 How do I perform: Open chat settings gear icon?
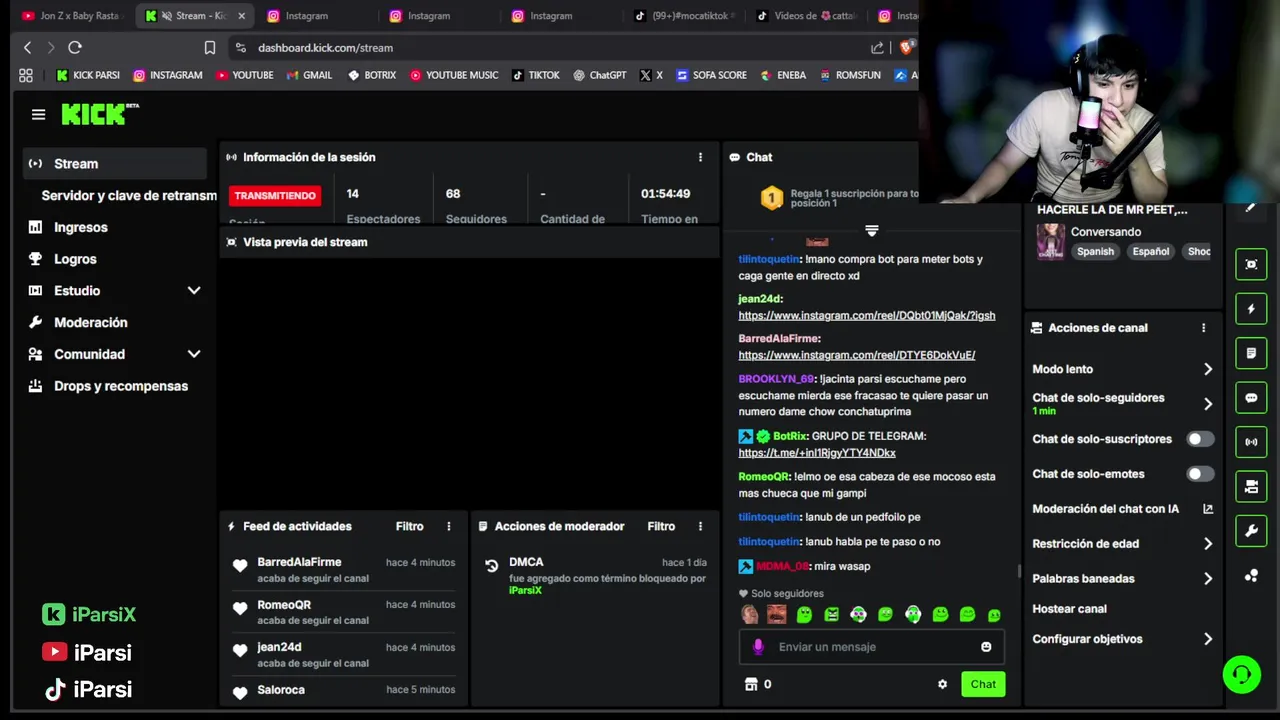(x=942, y=684)
